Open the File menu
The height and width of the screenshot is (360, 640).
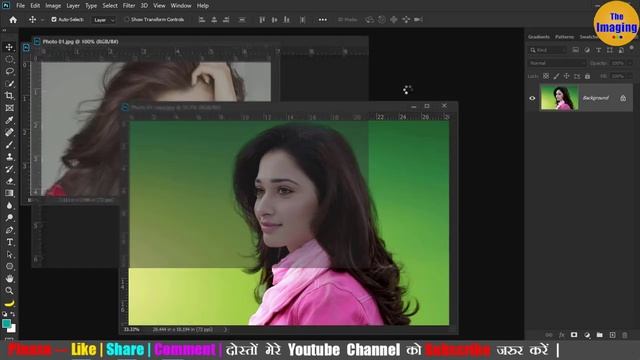click(x=20, y=6)
